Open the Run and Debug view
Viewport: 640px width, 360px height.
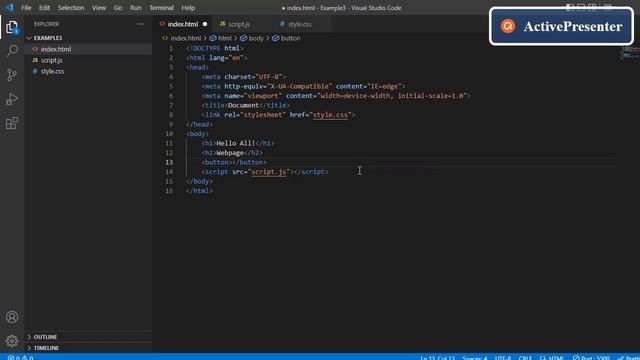click(x=12, y=99)
